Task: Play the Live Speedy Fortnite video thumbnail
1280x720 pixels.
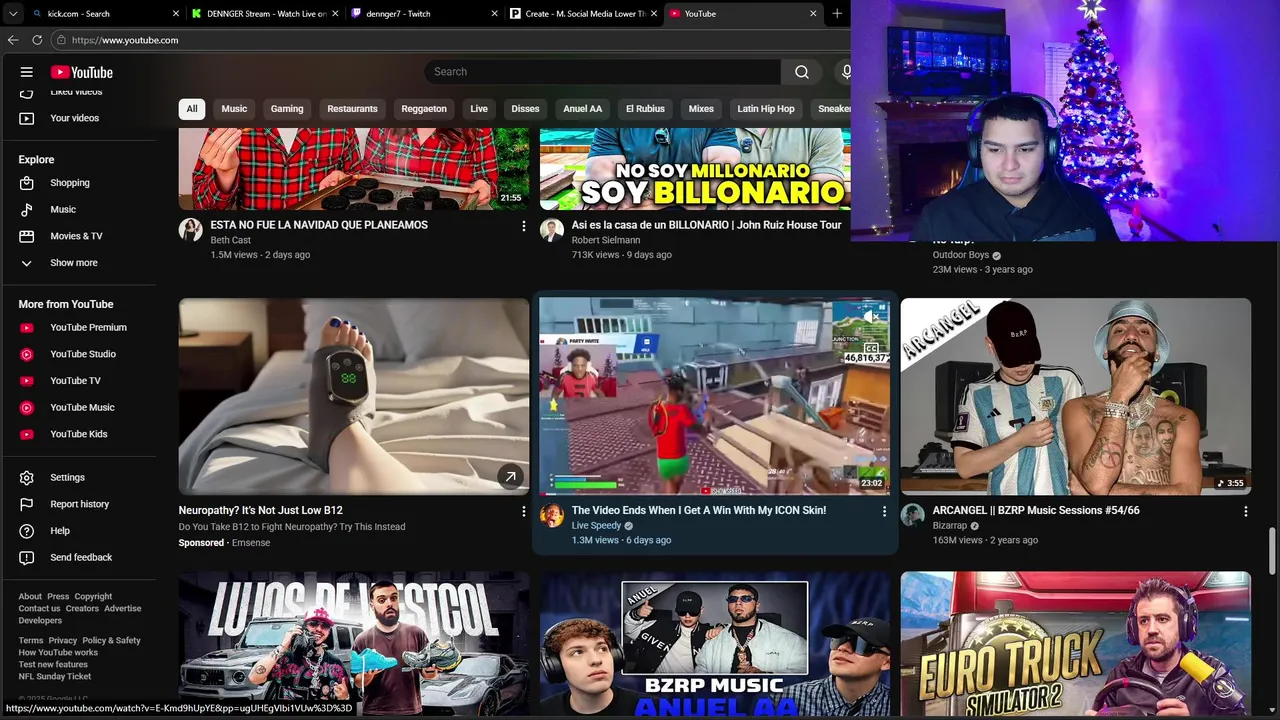Action: (x=714, y=396)
